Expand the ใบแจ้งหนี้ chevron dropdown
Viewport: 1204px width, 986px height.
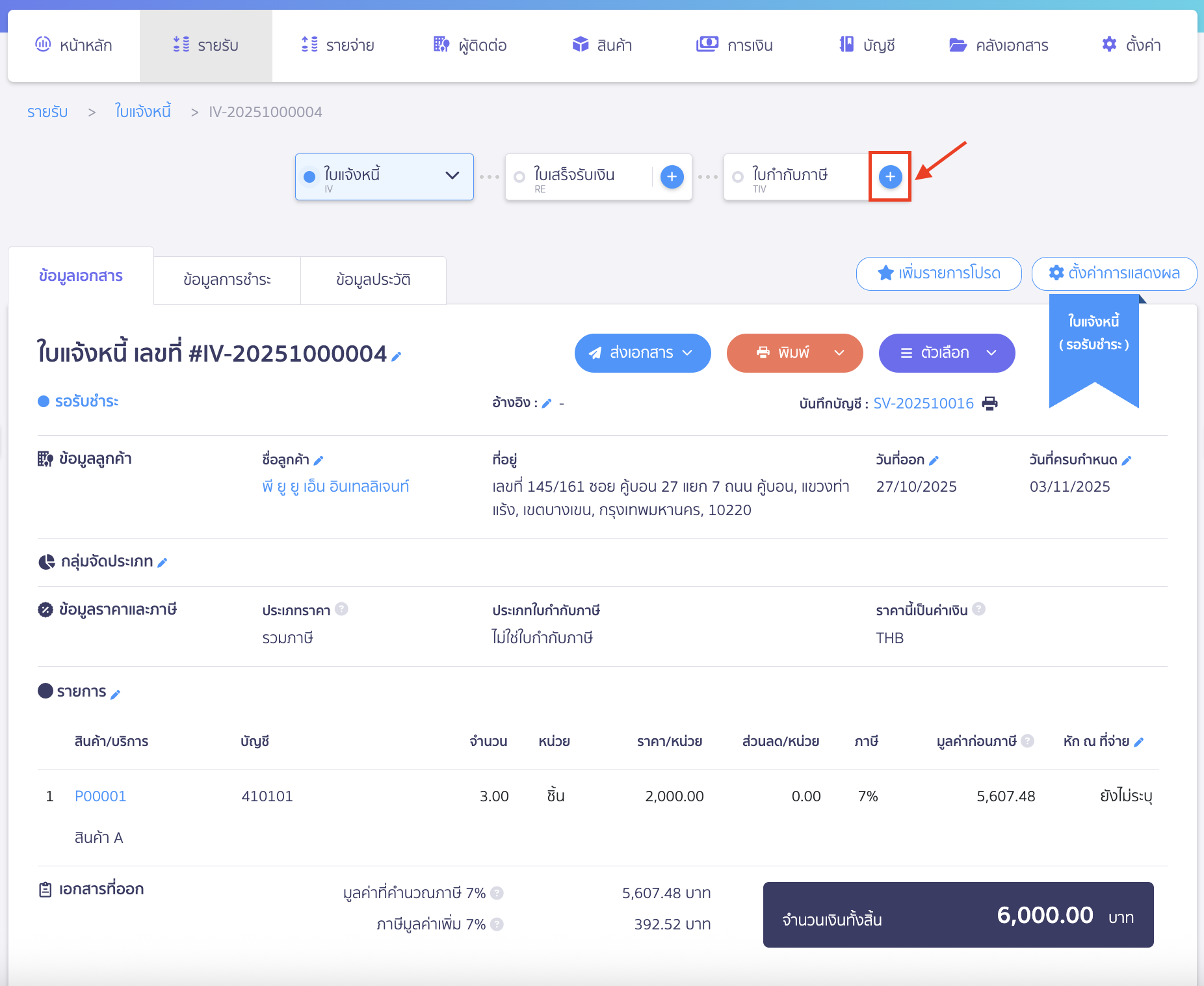coord(451,176)
